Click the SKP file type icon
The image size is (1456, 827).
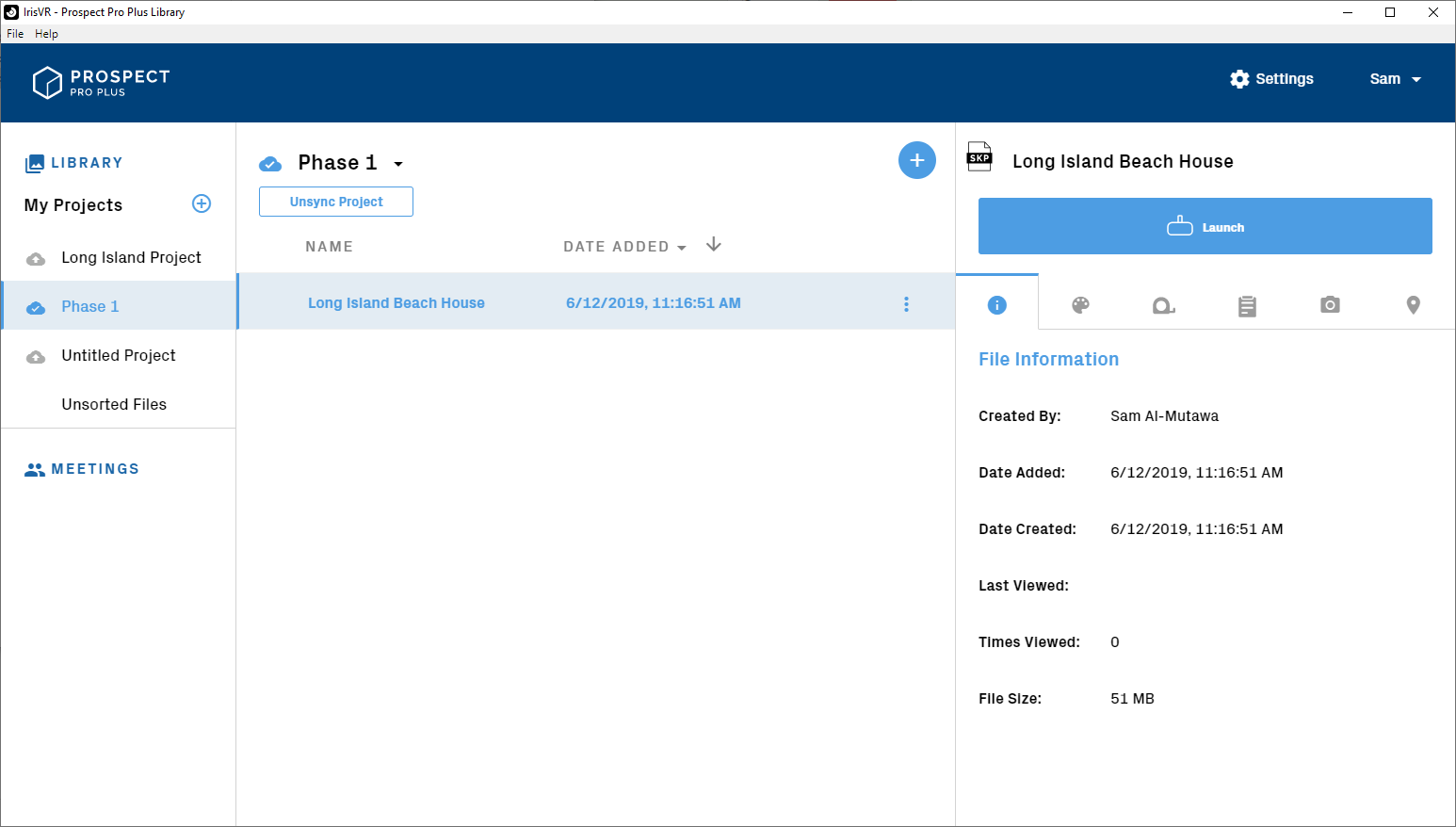pyautogui.click(x=979, y=156)
